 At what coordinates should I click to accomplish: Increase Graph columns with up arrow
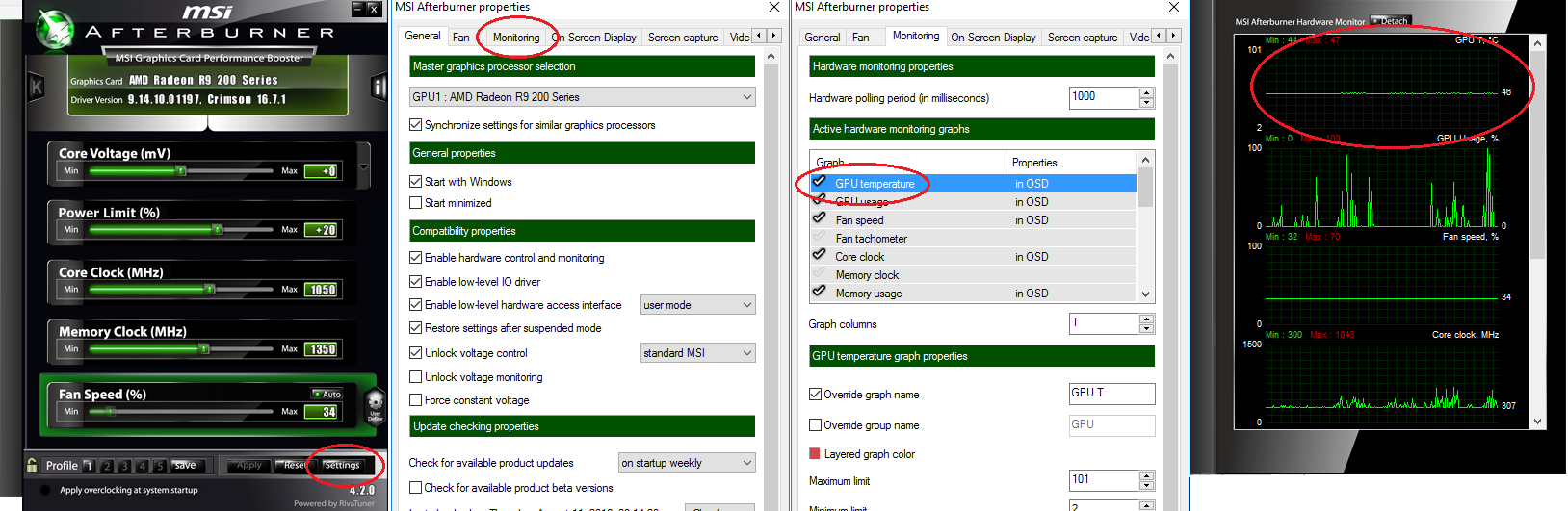tap(1146, 319)
